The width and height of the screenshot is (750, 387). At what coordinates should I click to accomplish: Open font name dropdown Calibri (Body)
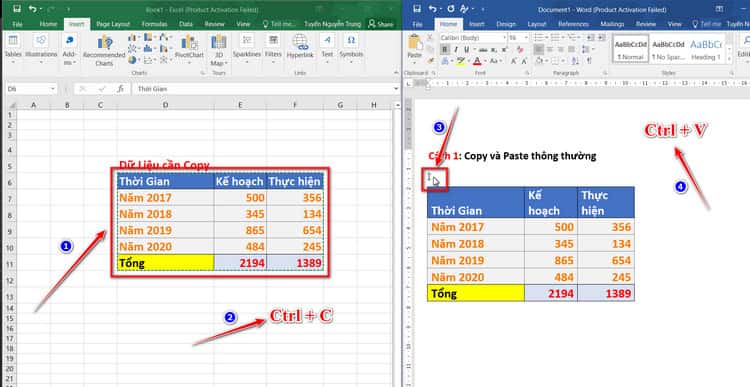pyautogui.click(x=504, y=37)
